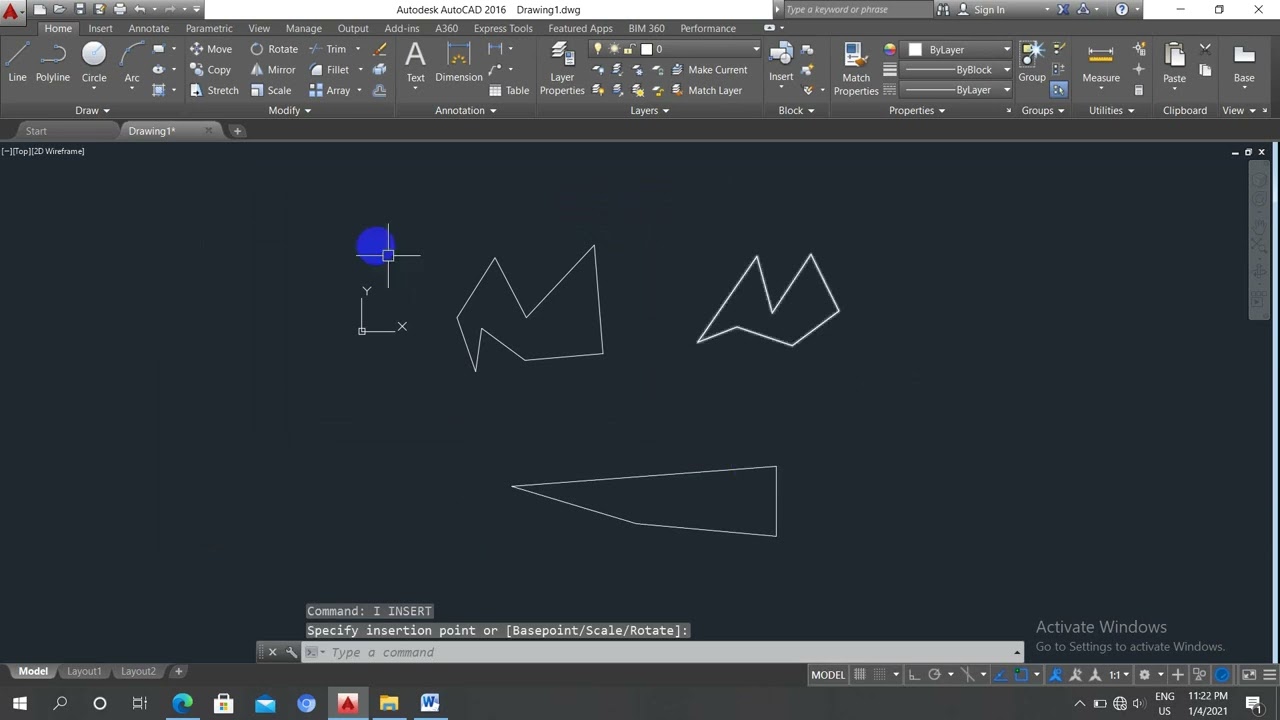Viewport: 1280px width, 720px height.
Task: Expand the Block panel
Action: [x=796, y=110]
